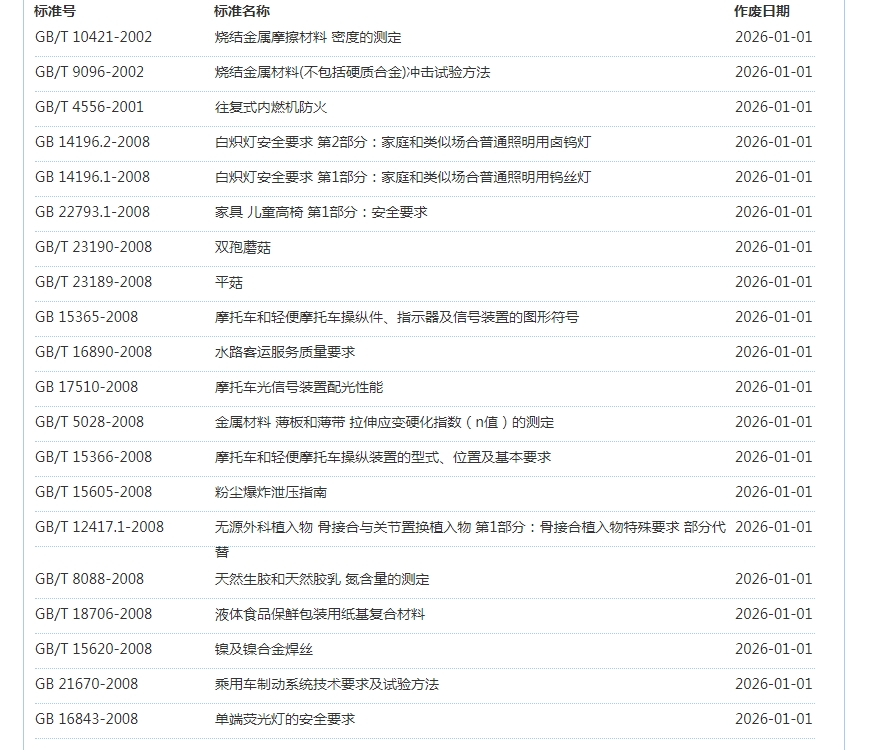Open standard number GB 15365-2008
The width and height of the screenshot is (872, 750).
(x=87, y=317)
